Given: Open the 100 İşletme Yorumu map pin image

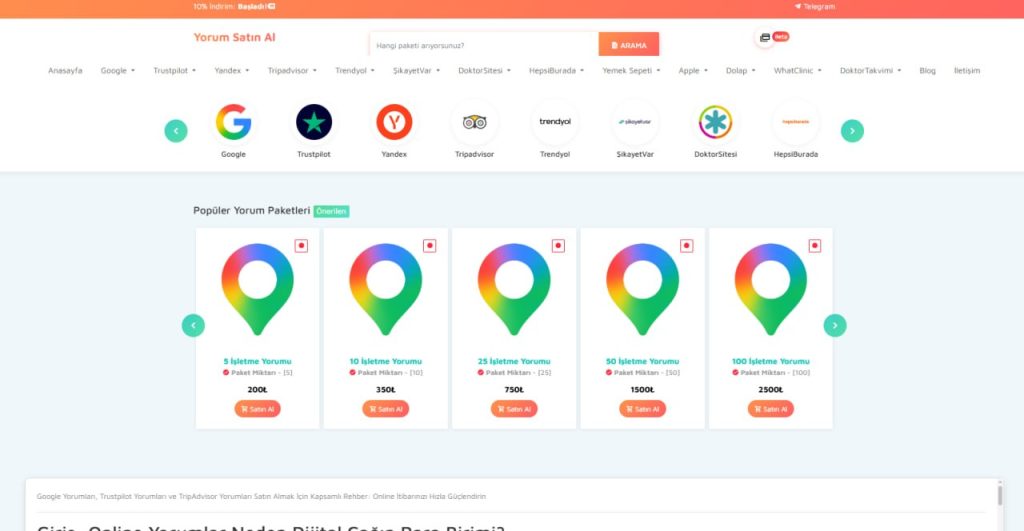Looking at the screenshot, I should click(771, 289).
